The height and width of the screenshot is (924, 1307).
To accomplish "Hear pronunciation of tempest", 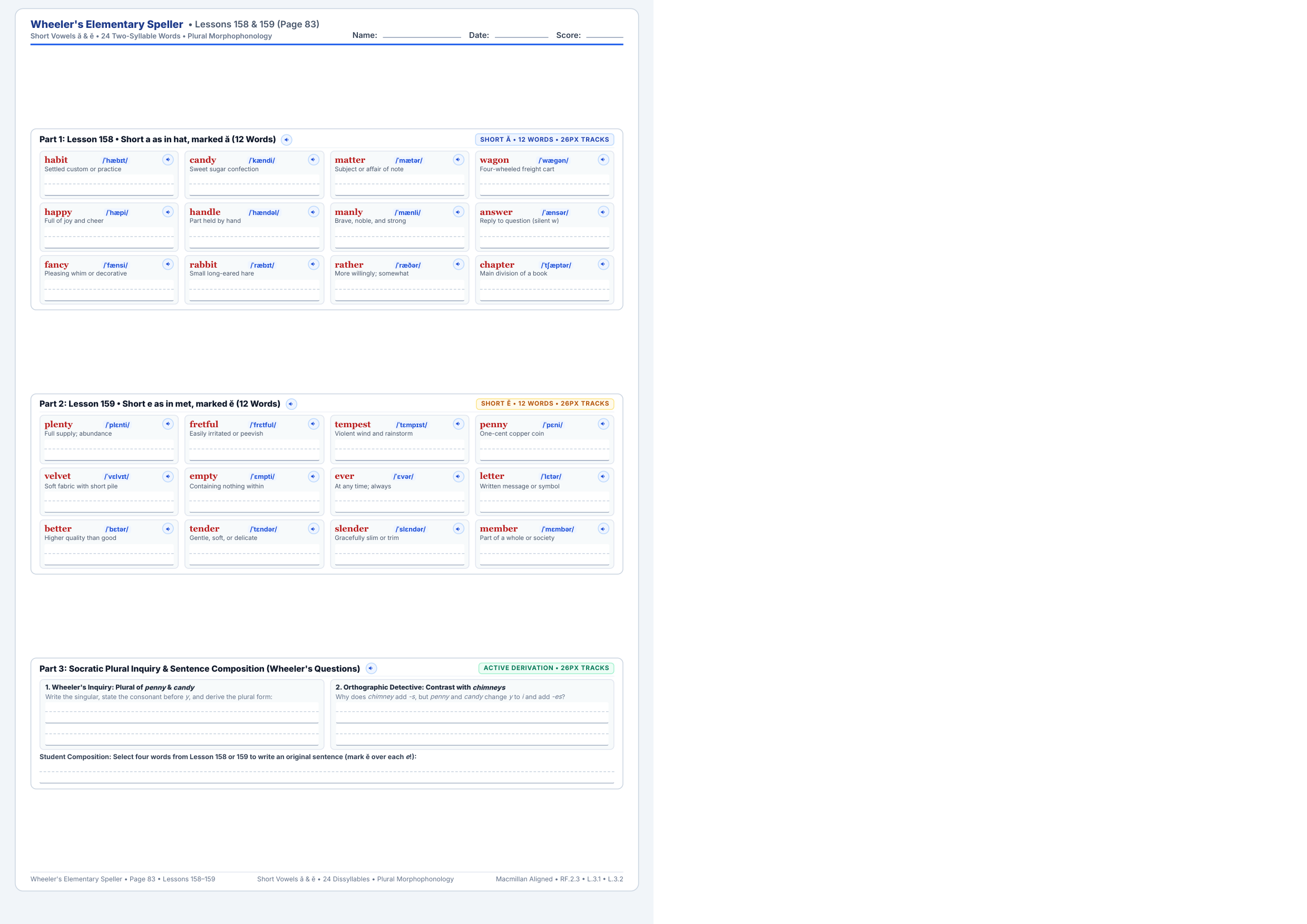I will pos(459,425).
